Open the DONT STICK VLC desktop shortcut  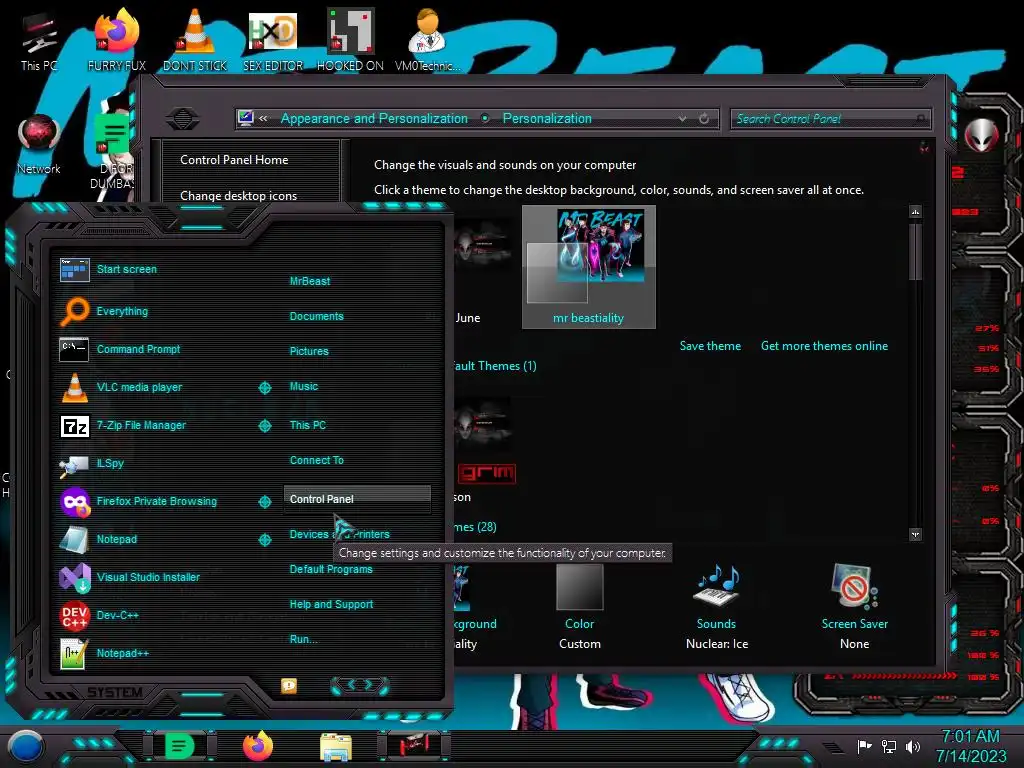[x=195, y=41]
